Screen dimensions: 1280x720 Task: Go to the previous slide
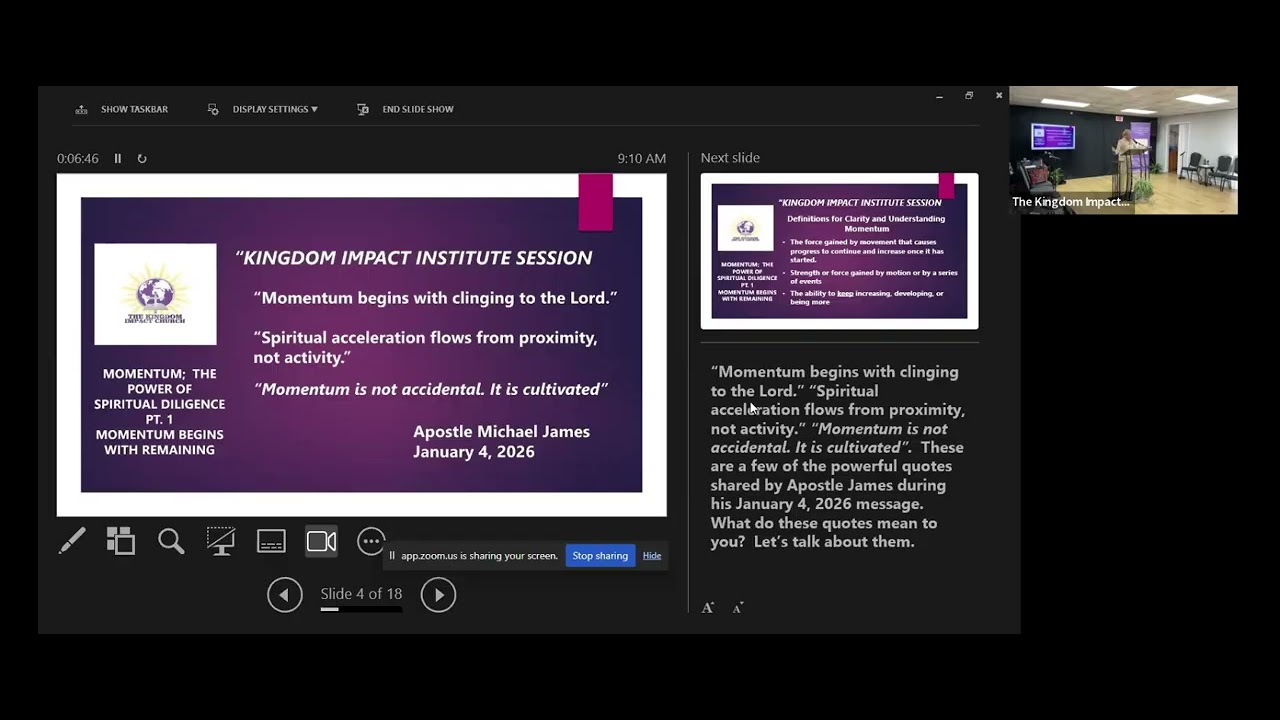click(285, 595)
